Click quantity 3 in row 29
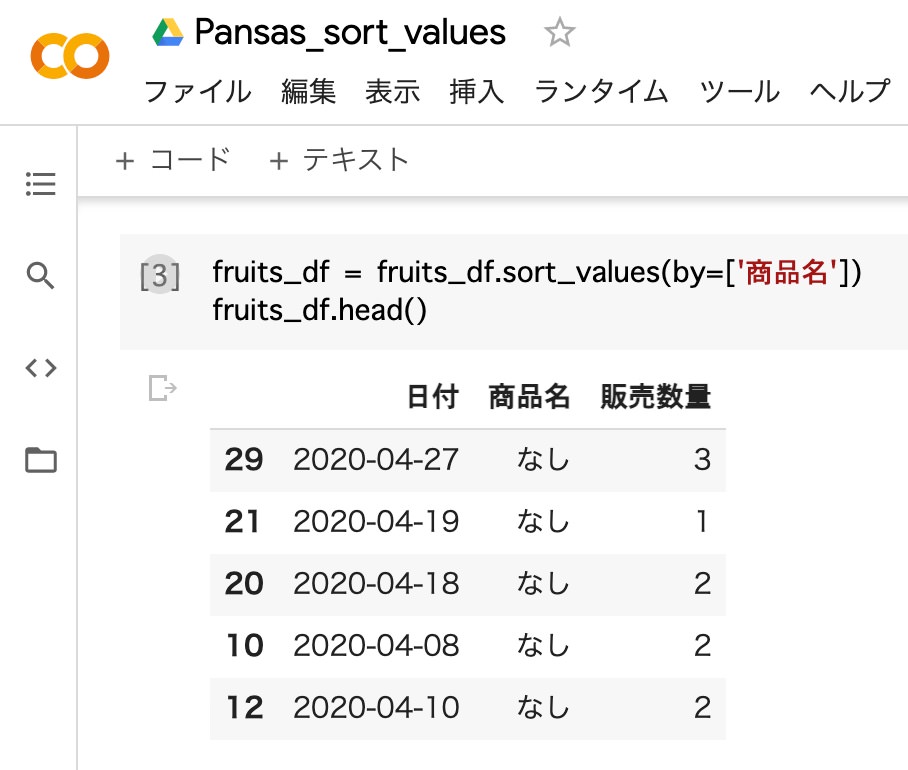Viewport: 908px width, 770px height. pyautogui.click(x=702, y=460)
